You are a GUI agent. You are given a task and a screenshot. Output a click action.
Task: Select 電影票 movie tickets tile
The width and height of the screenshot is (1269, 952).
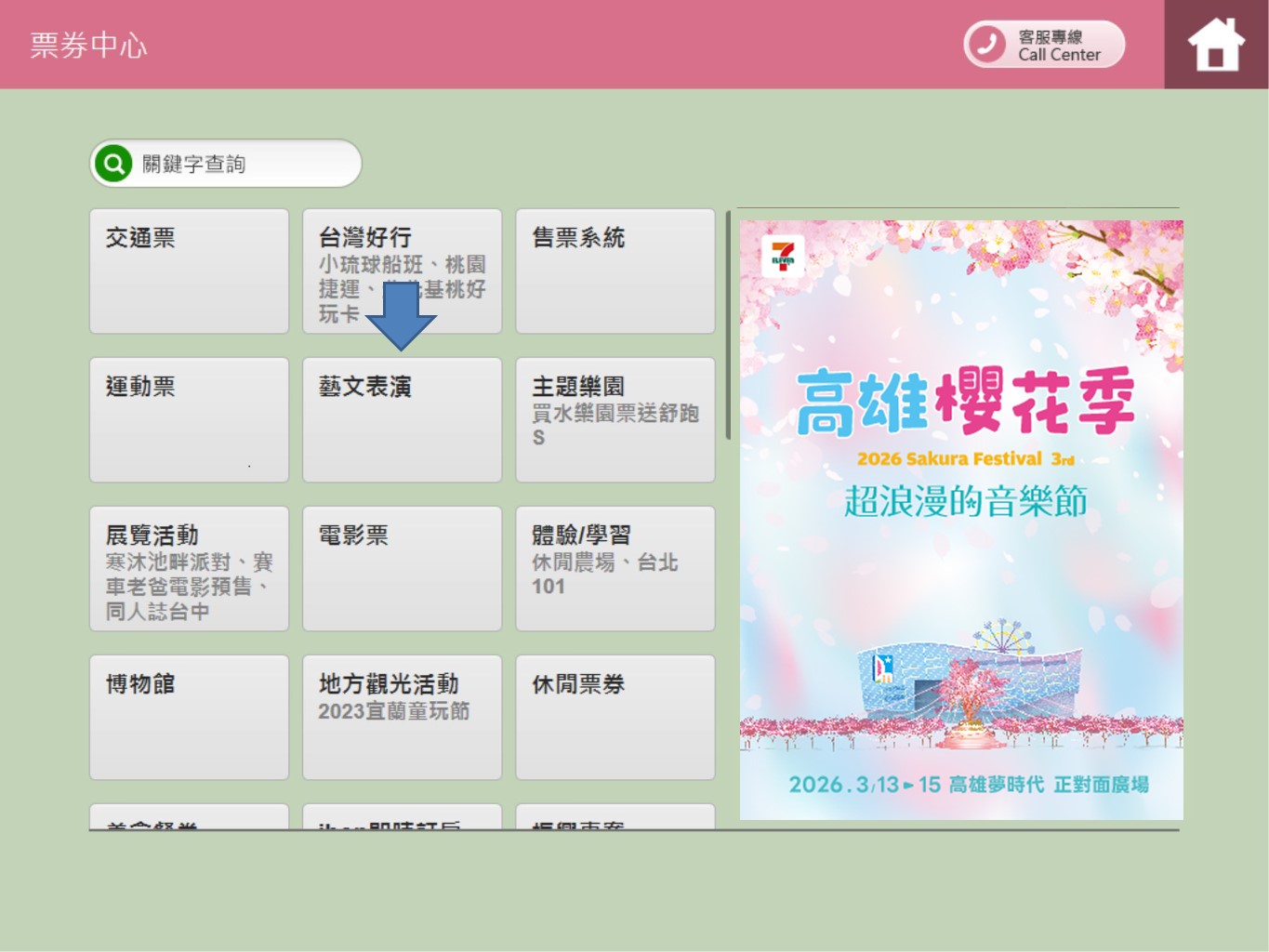[402, 568]
